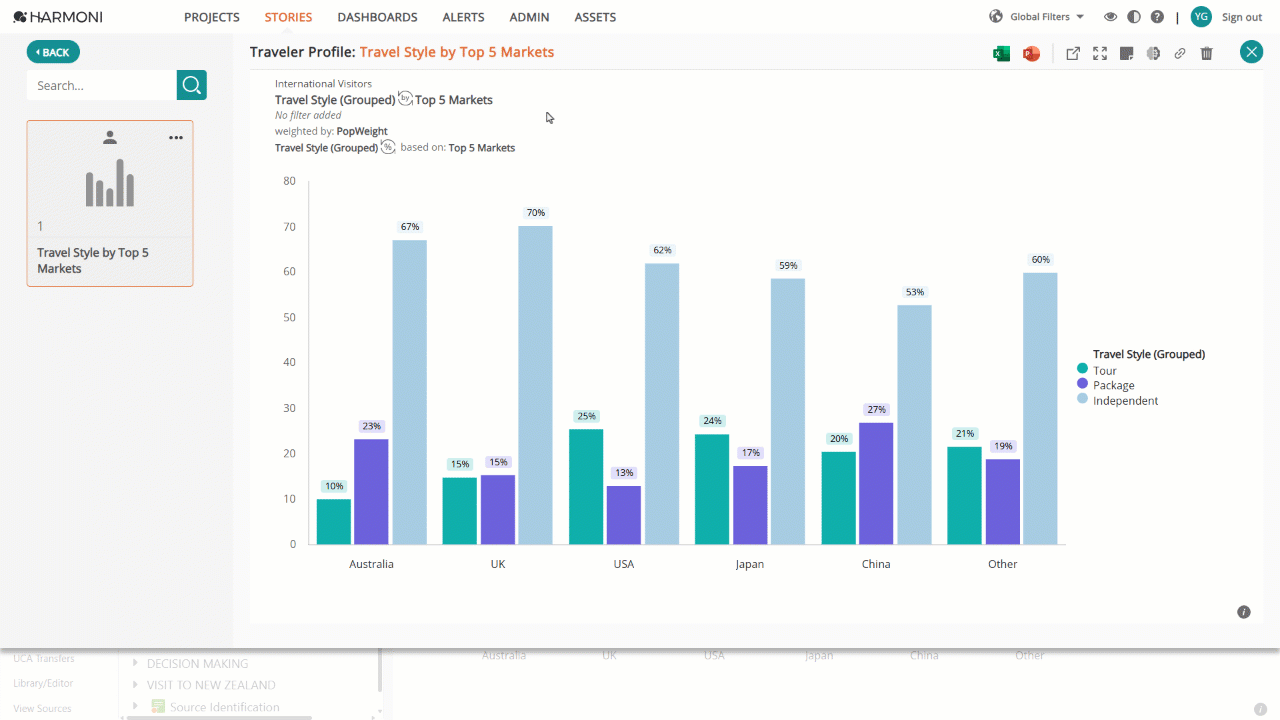Copy the story link with chain icon
The width and height of the screenshot is (1280, 720).
tap(1180, 54)
